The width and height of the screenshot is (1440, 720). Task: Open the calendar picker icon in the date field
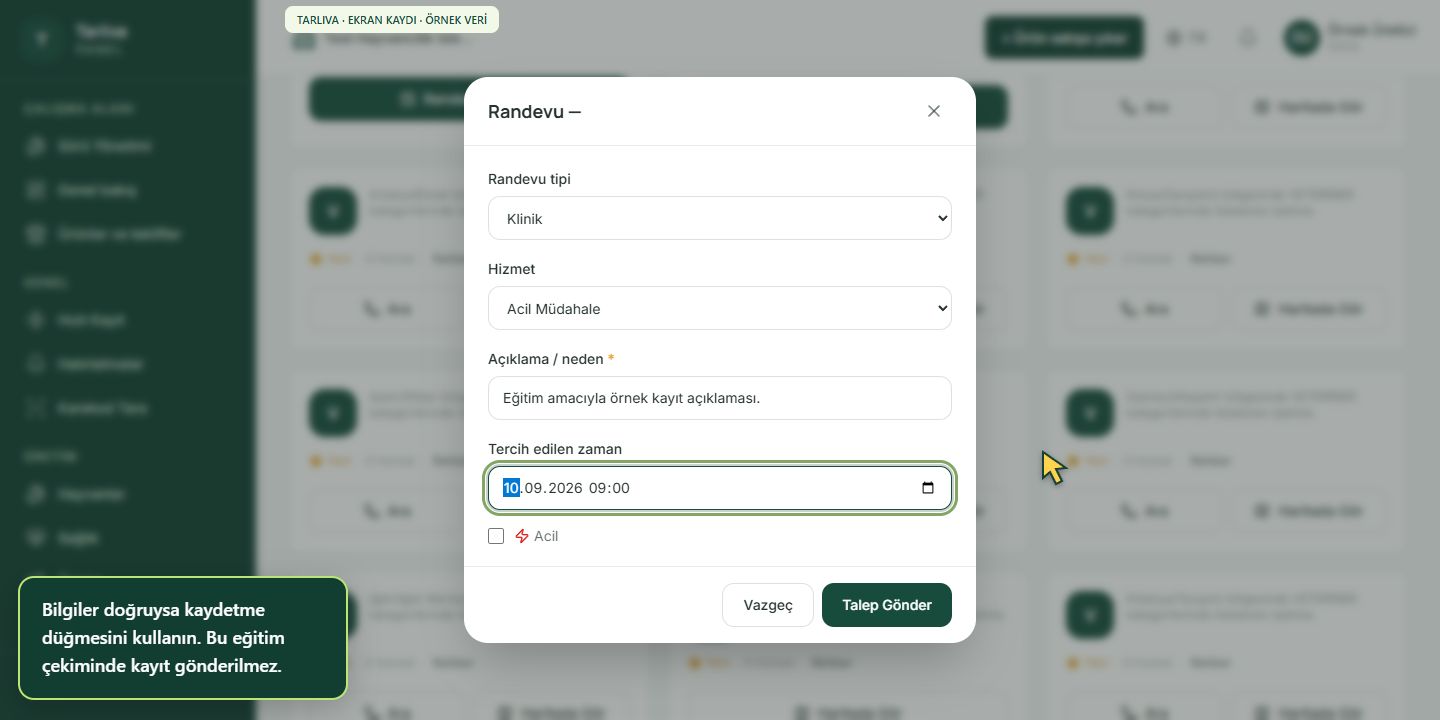tap(928, 488)
